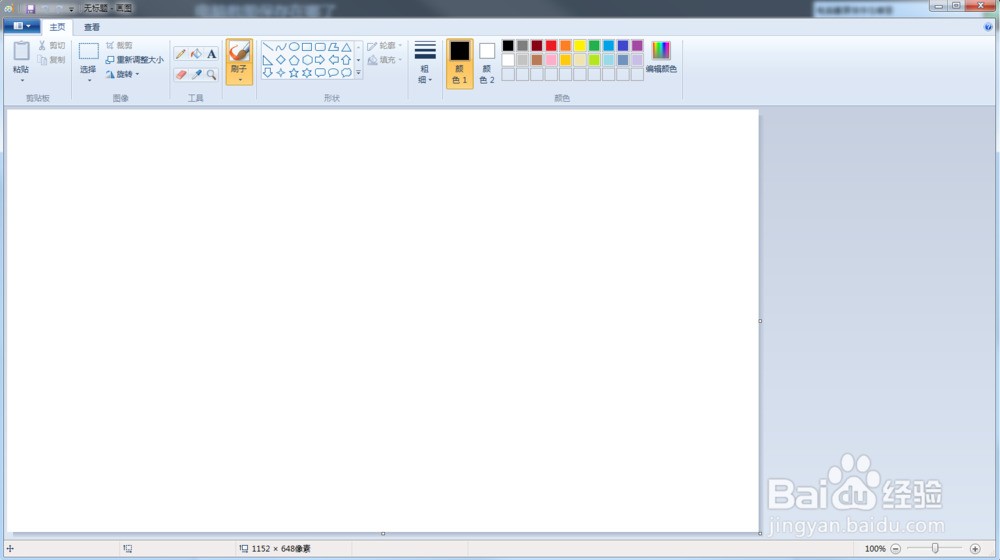This screenshot has height=560, width=1000.
Task: Choose the Four-point star shape
Action: coord(281,73)
